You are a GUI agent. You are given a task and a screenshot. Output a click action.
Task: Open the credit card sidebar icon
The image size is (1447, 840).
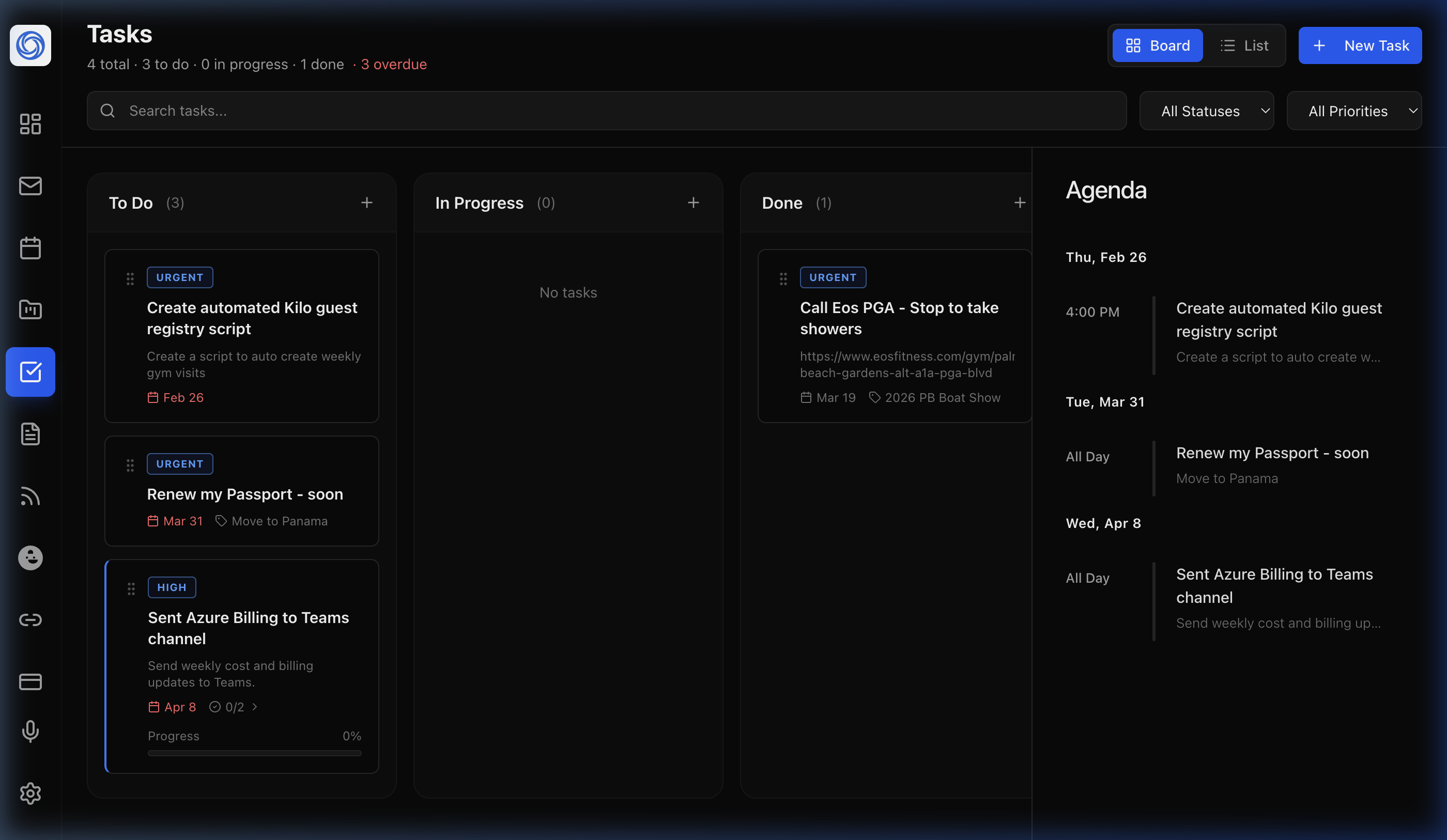(30, 681)
